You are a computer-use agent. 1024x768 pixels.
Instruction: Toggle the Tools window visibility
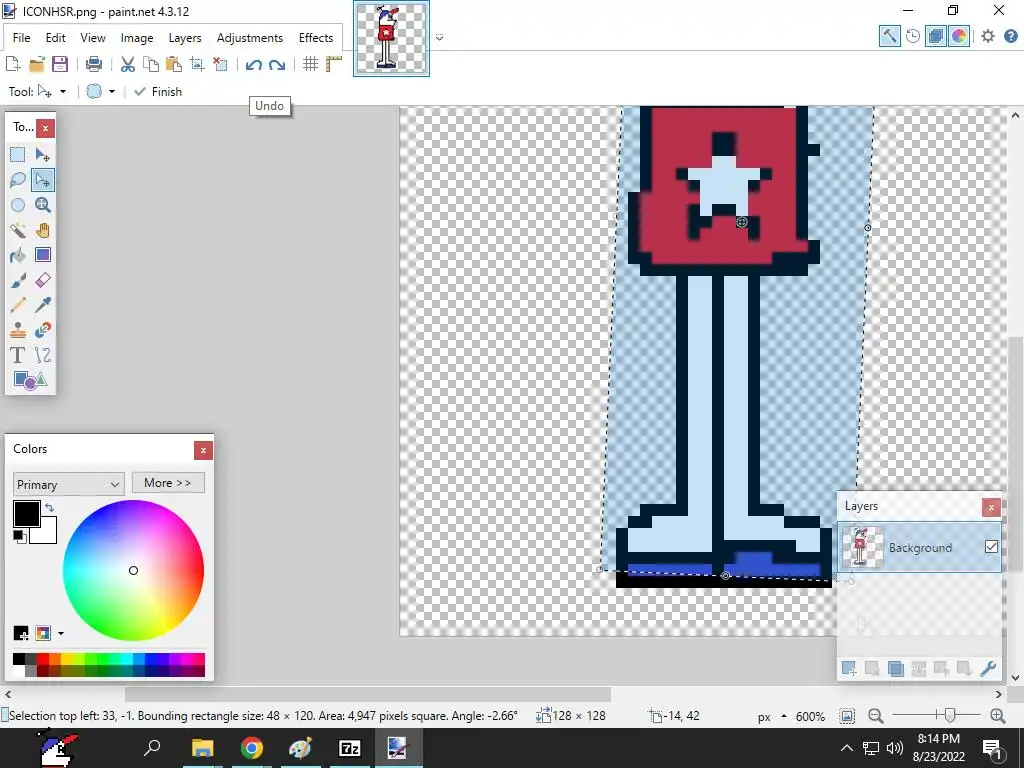pyautogui.click(x=889, y=36)
